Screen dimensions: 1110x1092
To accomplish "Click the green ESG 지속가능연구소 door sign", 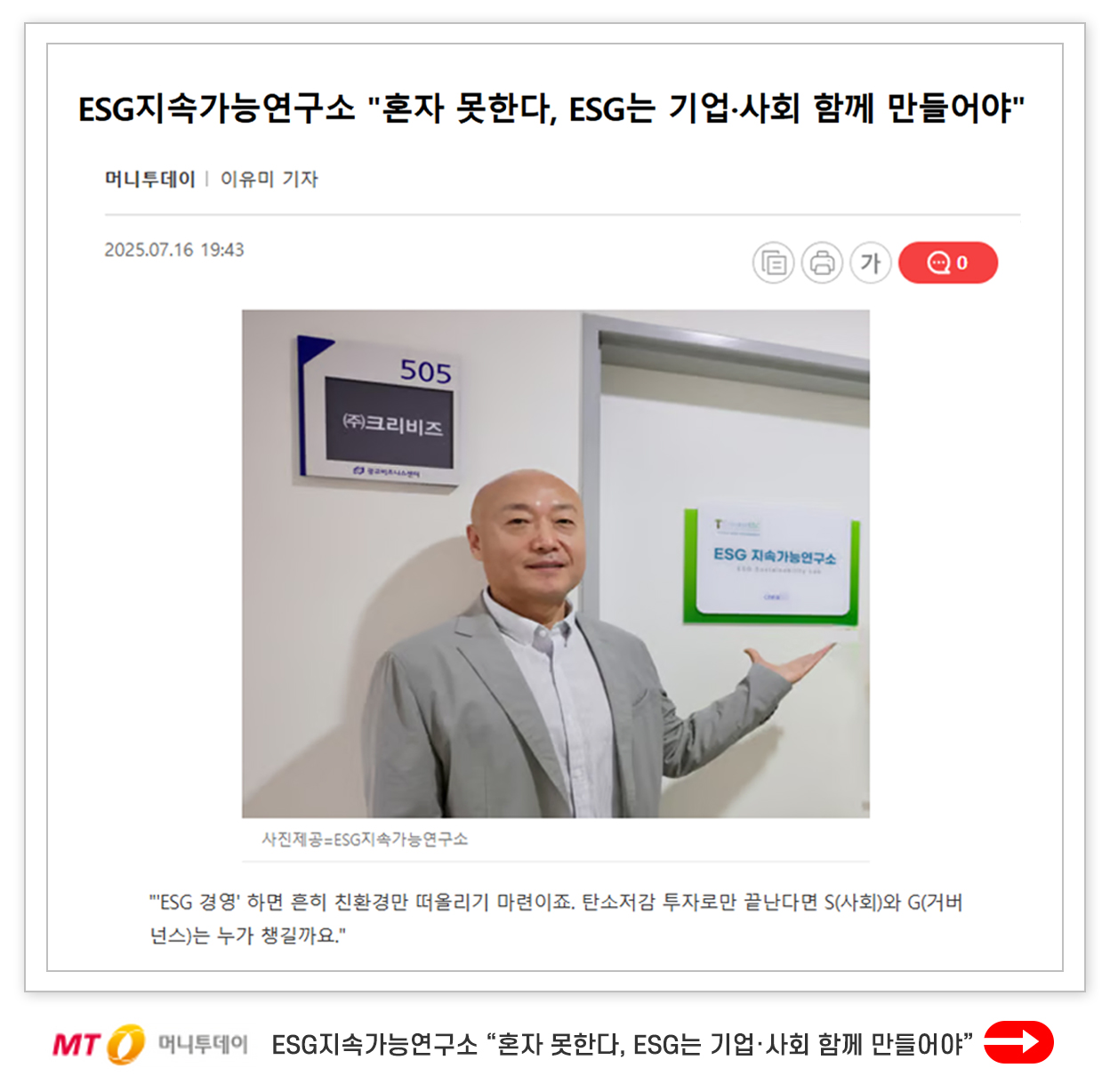I will [x=771, y=565].
